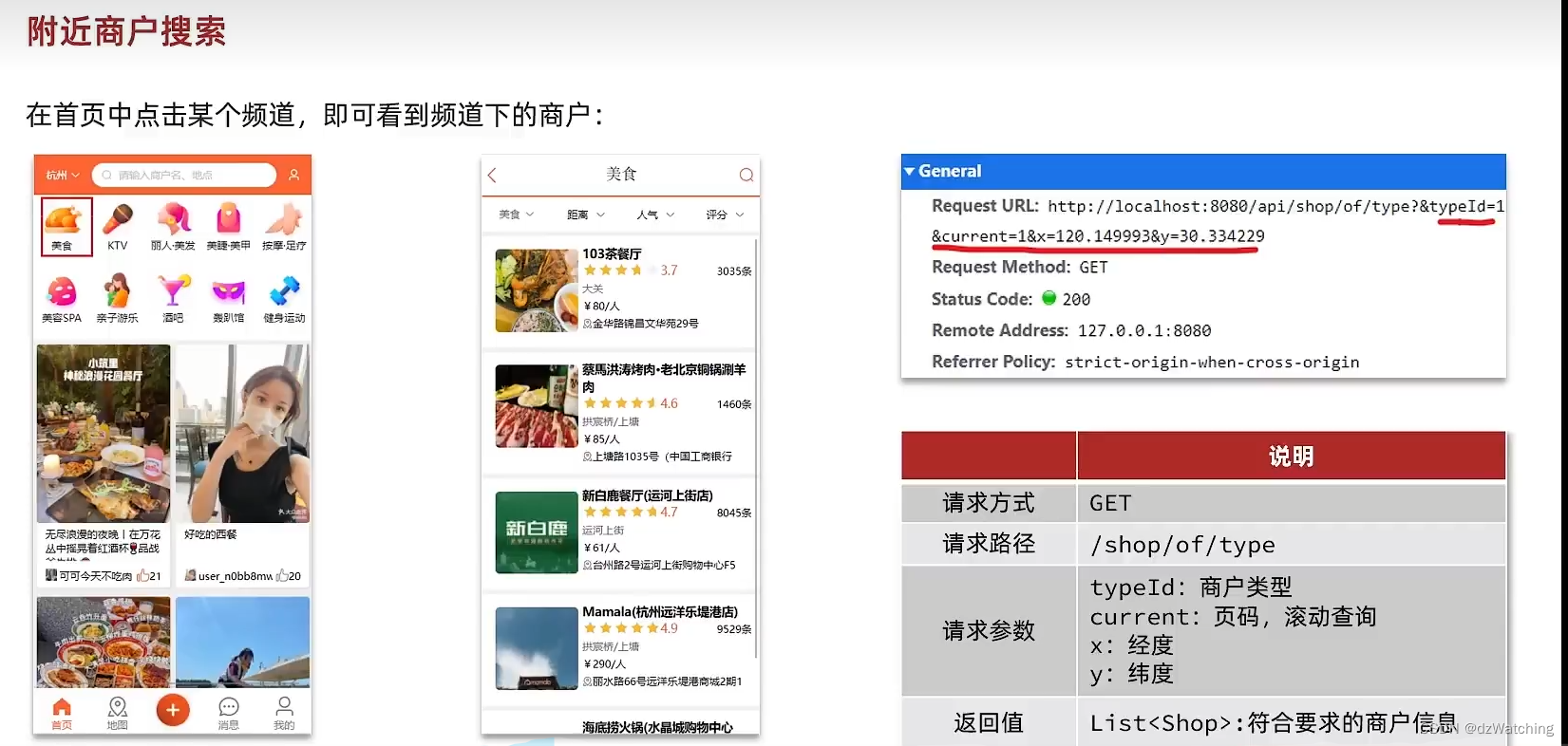
Task: Expand the 距离 distance sort dropdown
Action: click(586, 214)
